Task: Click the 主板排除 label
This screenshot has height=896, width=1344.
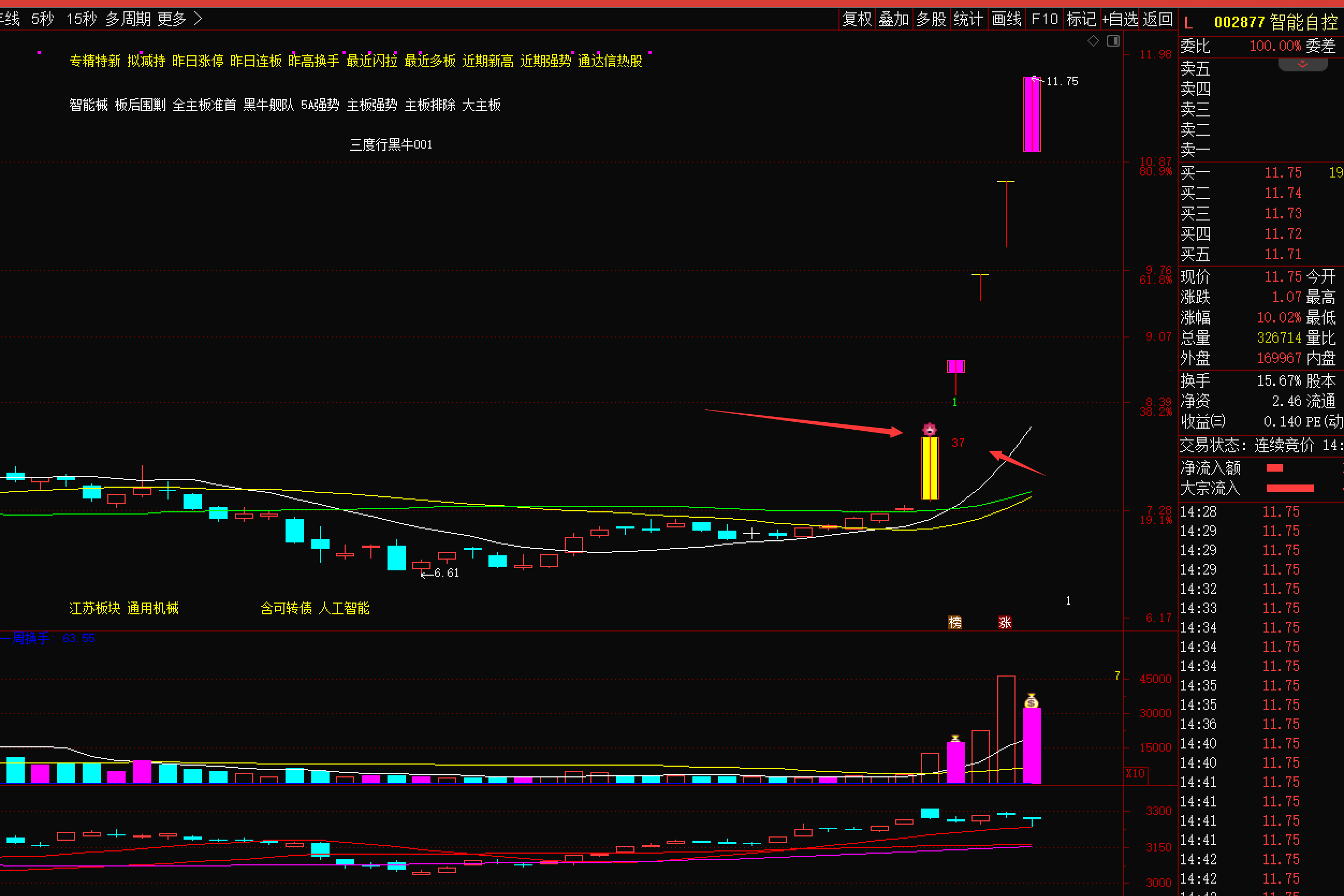Action: pos(430,105)
